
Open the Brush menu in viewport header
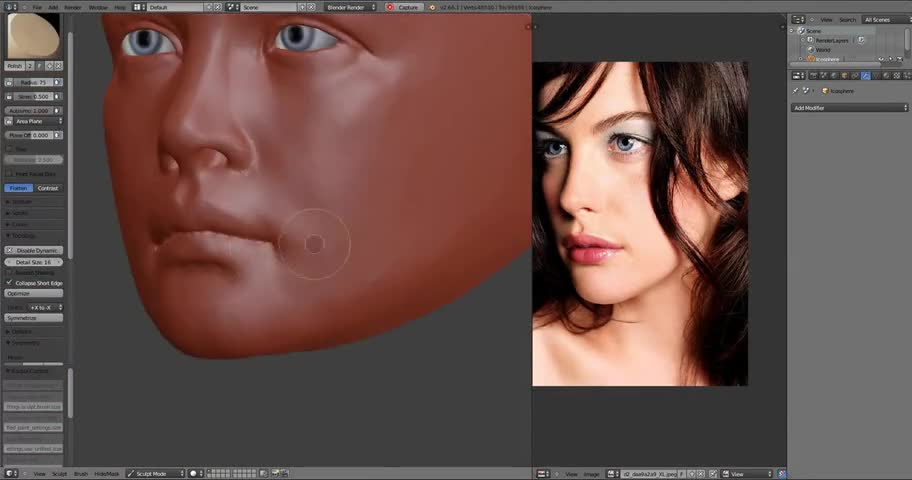pyautogui.click(x=81, y=473)
